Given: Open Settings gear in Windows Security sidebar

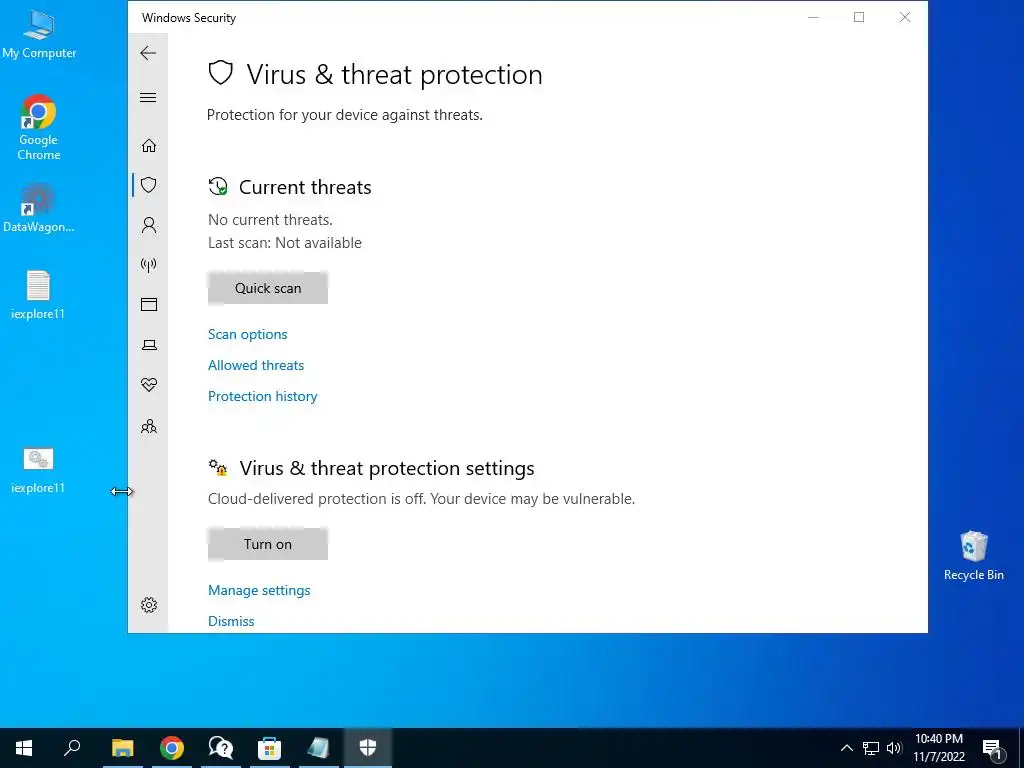Looking at the screenshot, I should pyautogui.click(x=149, y=605).
